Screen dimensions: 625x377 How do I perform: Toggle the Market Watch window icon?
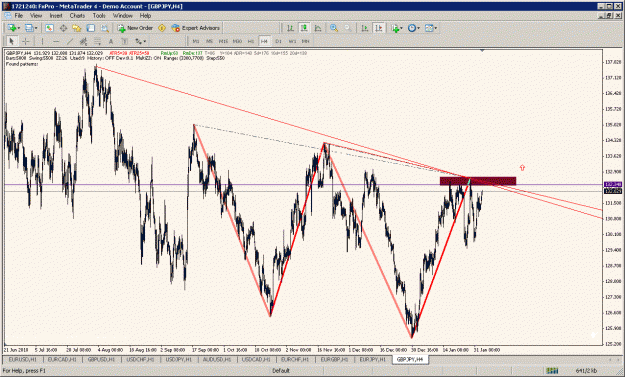pyautogui.click(x=49, y=28)
